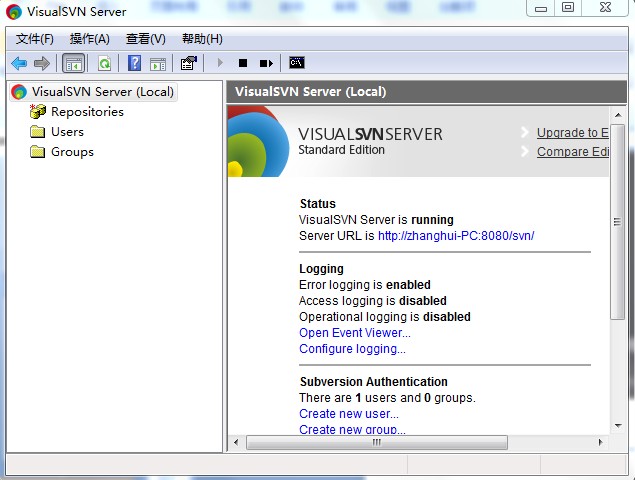Minimize the VisualSVN Server window
This screenshot has width=635, height=480.
pyautogui.click(x=541, y=8)
